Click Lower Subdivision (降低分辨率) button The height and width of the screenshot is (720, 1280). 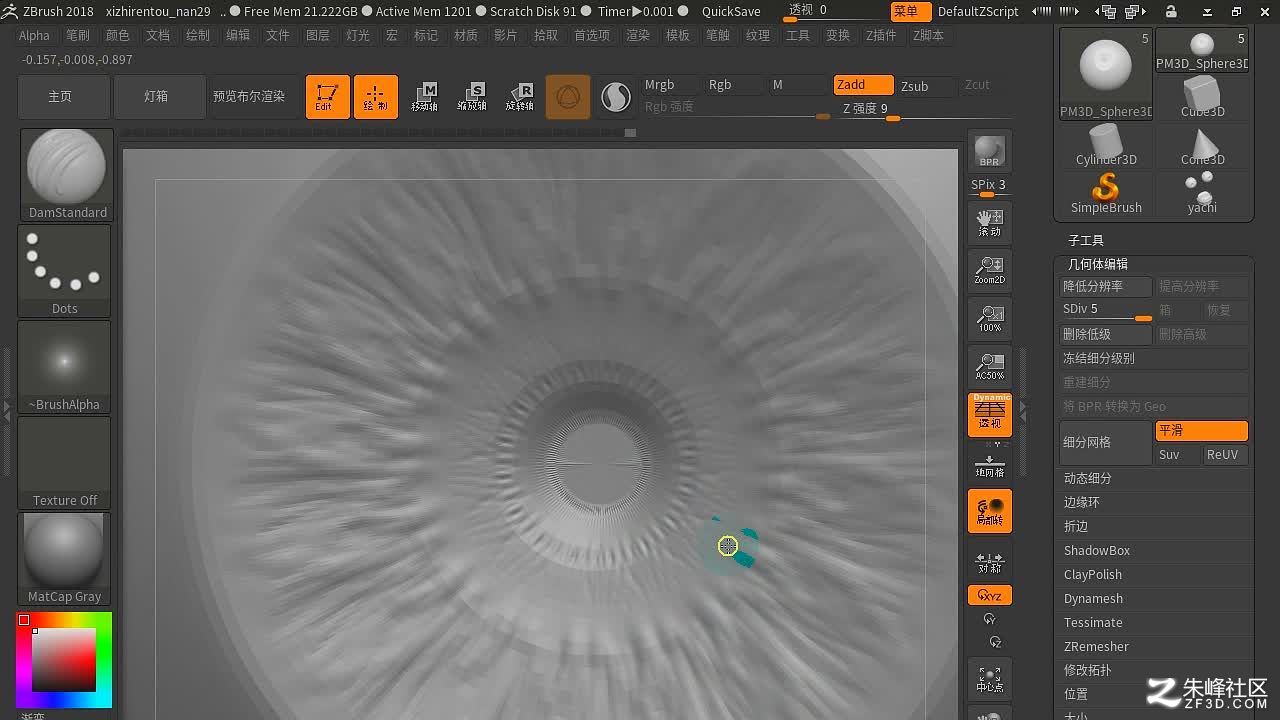tap(1105, 287)
